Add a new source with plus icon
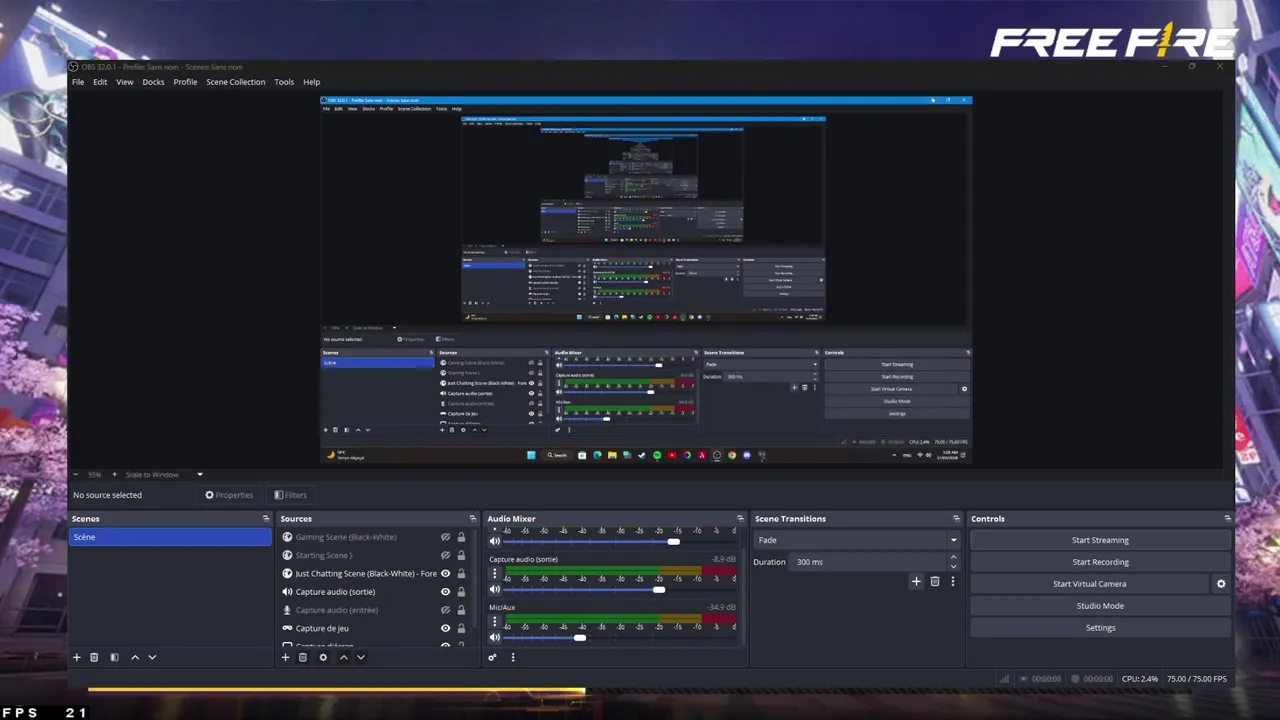The width and height of the screenshot is (1280, 720). click(x=285, y=657)
